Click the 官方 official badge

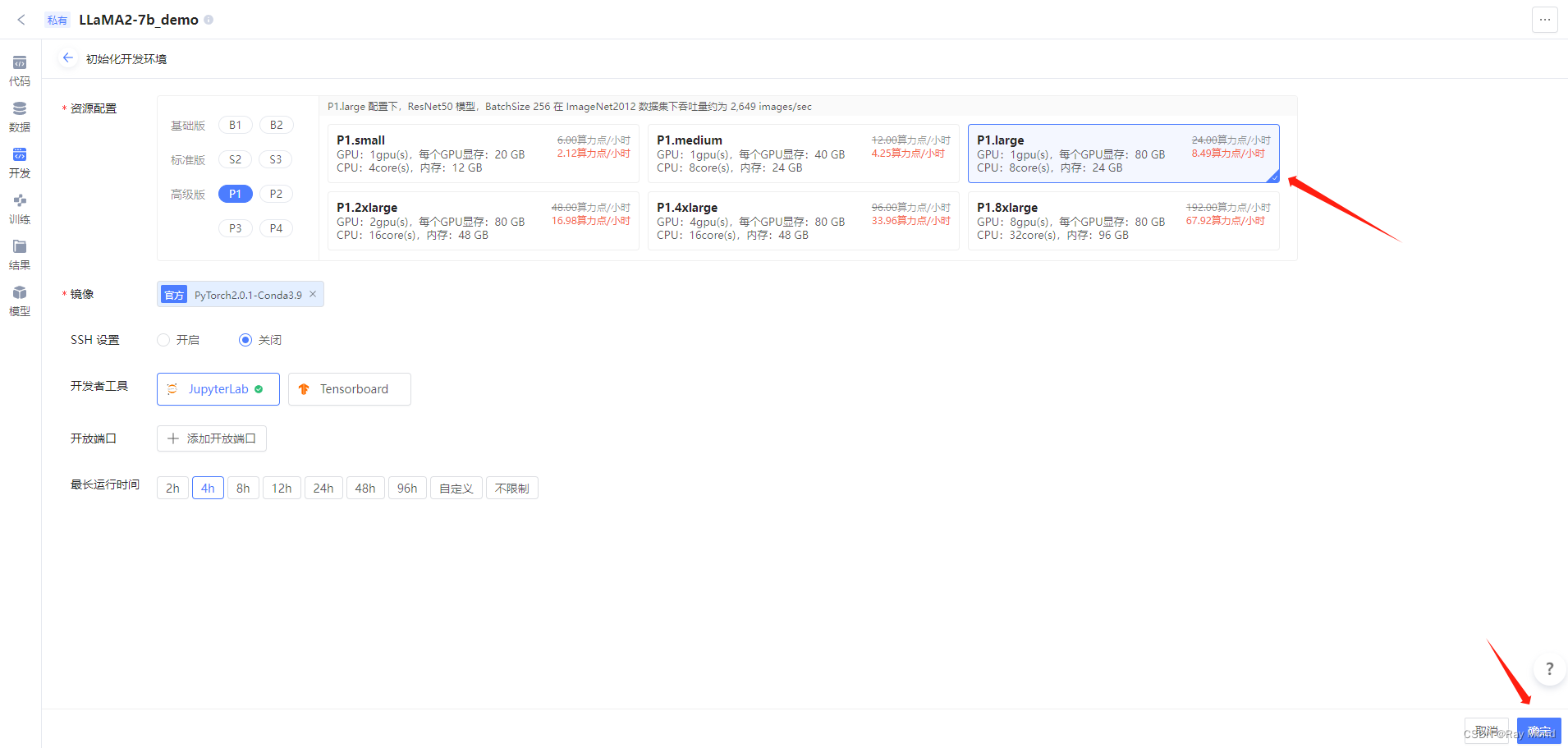click(174, 295)
